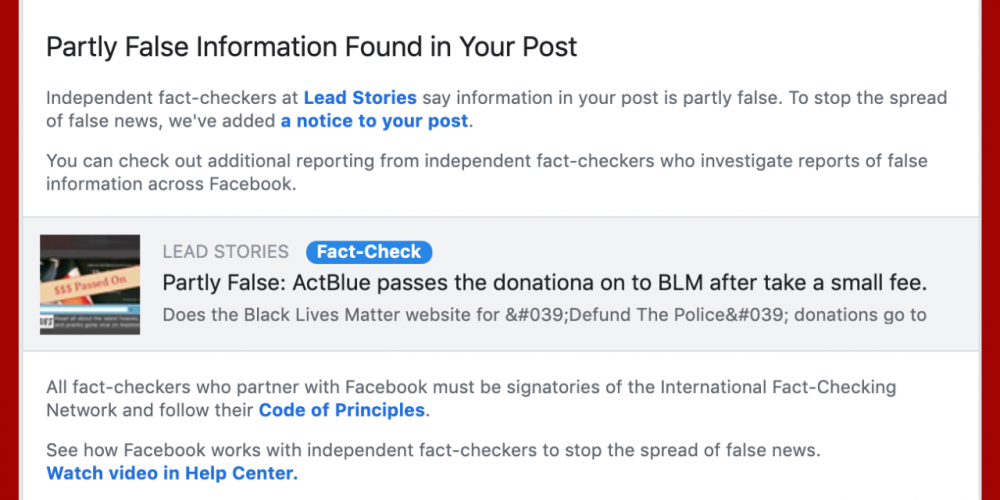Click Watch video in Help Center

point(172,473)
